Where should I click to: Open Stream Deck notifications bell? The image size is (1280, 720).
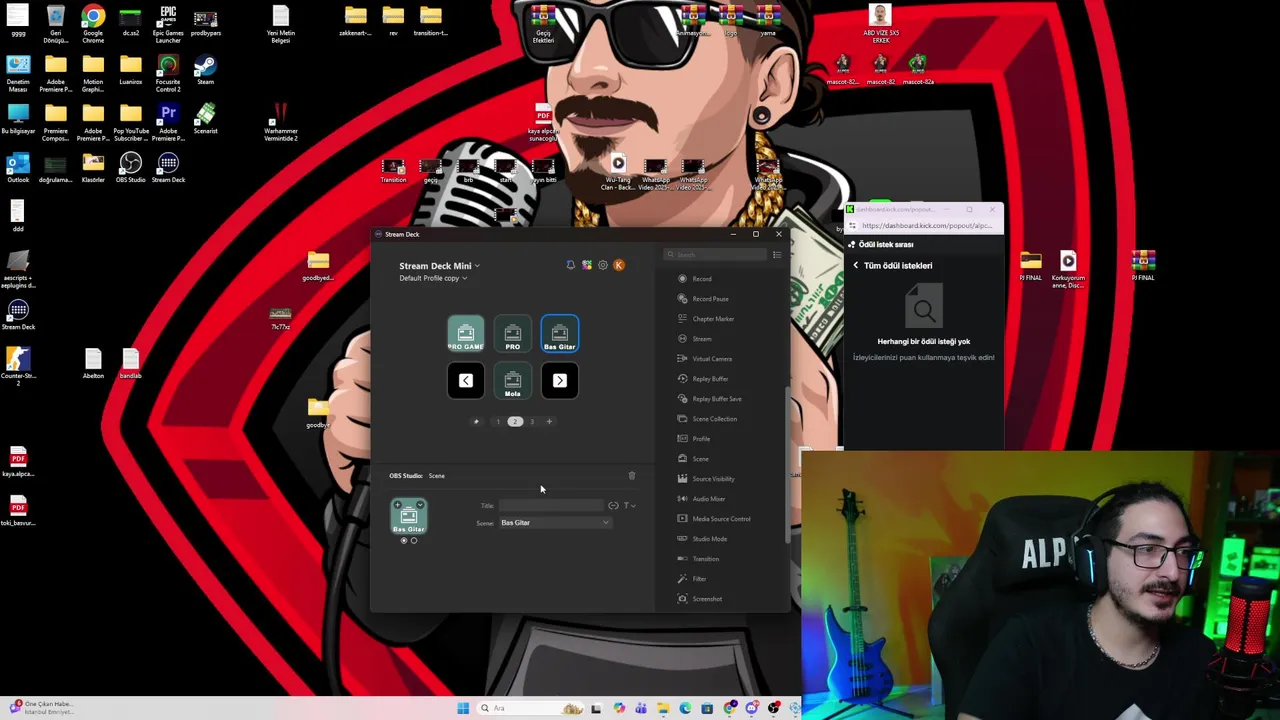pyautogui.click(x=571, y=265)
